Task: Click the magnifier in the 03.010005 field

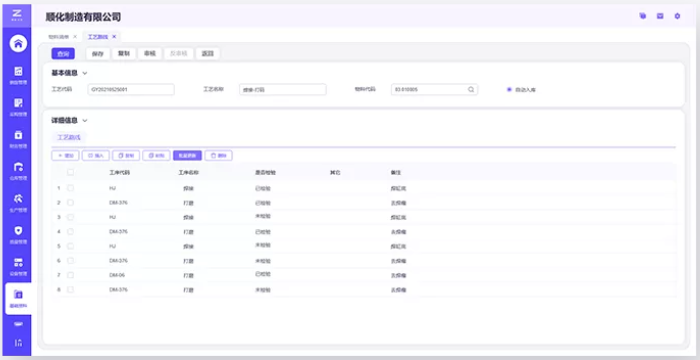Action: point(471,89)
